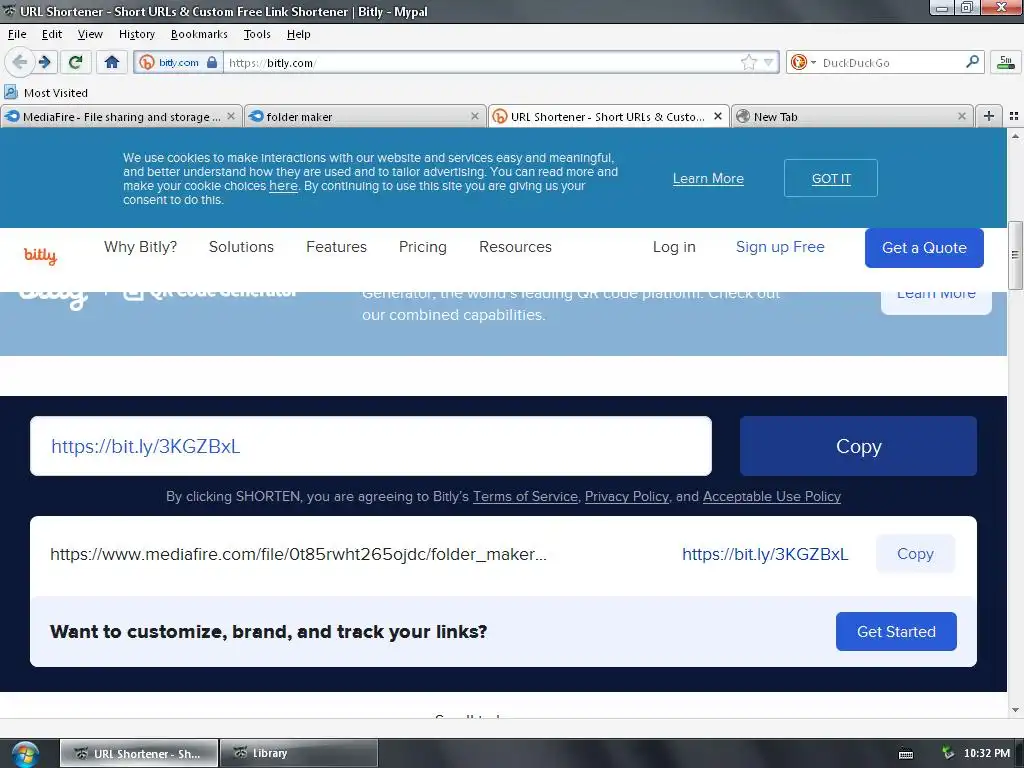Open the address bar history dropdown arrow

769,63
